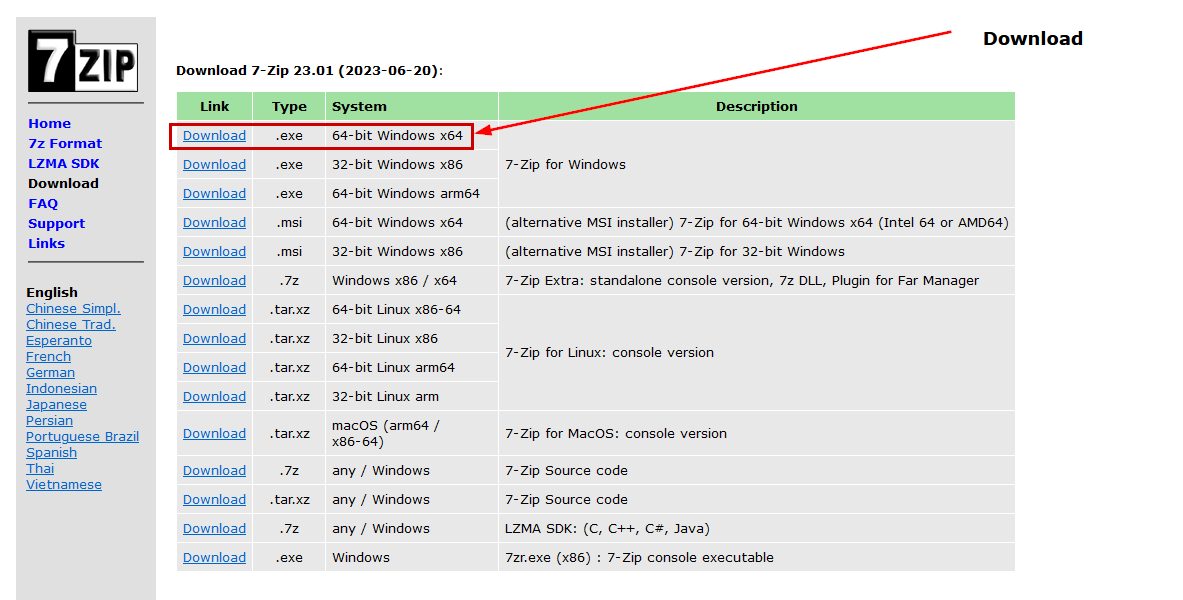Open the Home navigation link
The height and width of the screenshot is (600, 1183).
click(x=49, y=124)
